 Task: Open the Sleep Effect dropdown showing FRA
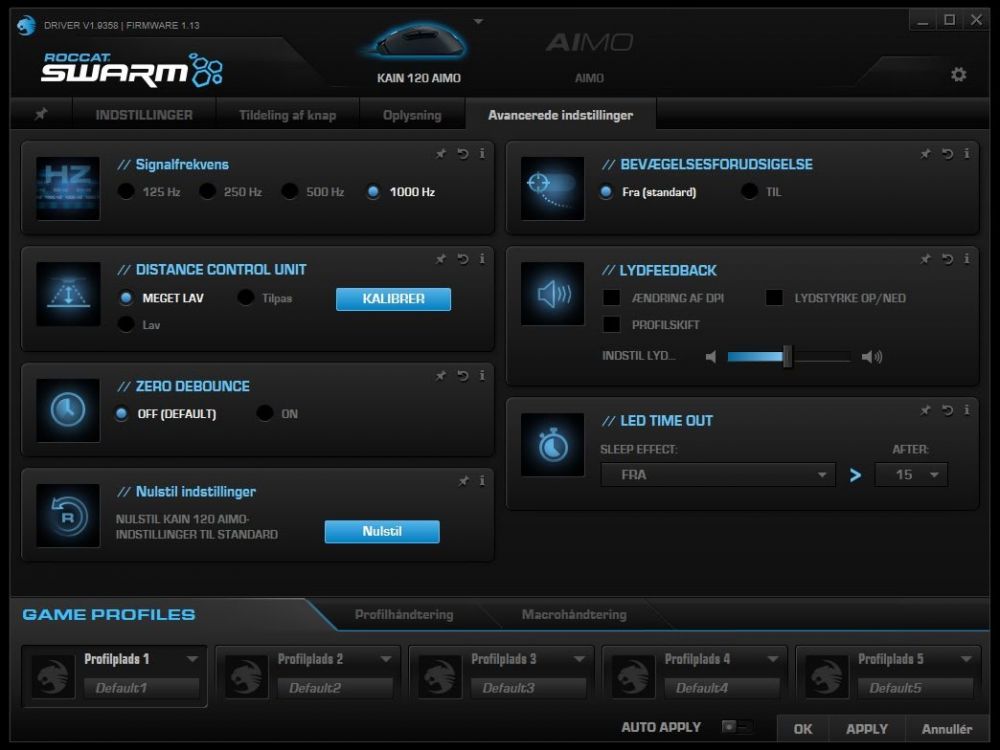[x=717, y=474]
